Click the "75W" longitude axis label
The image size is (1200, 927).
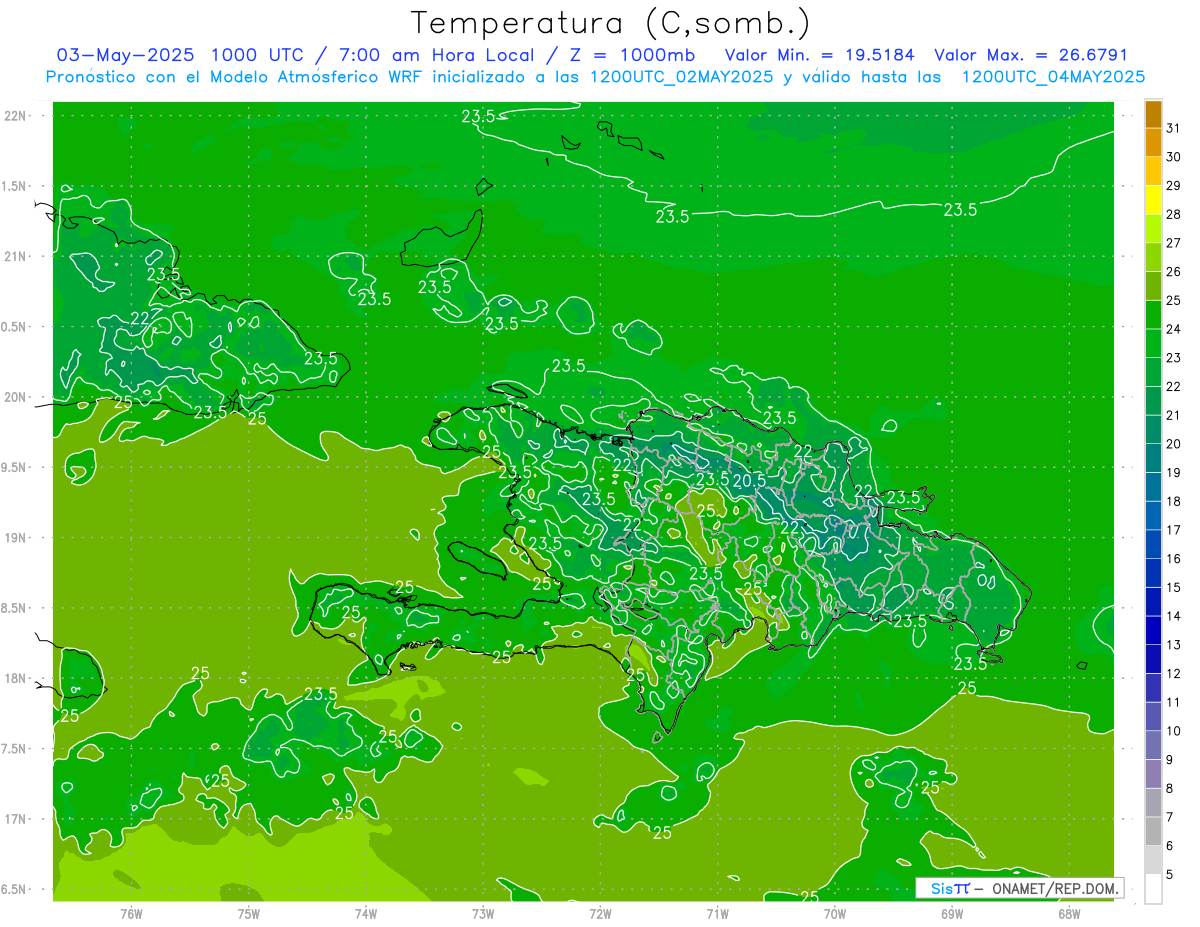tap(249, 914)
